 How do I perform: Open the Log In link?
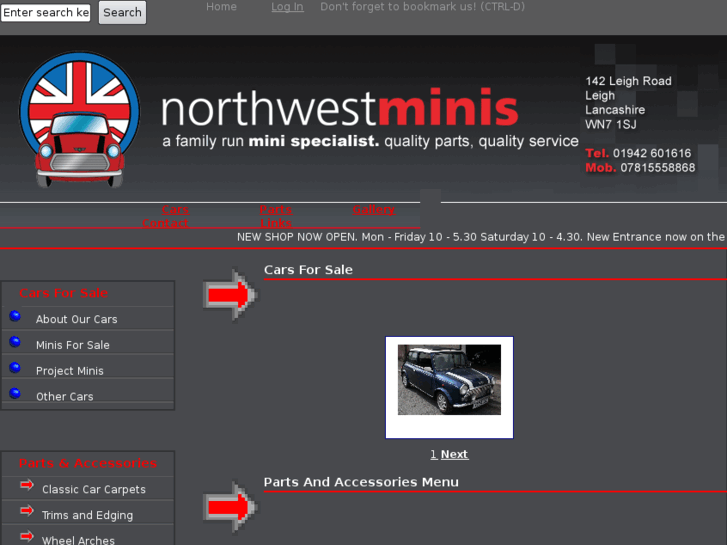tap(287, 6)
